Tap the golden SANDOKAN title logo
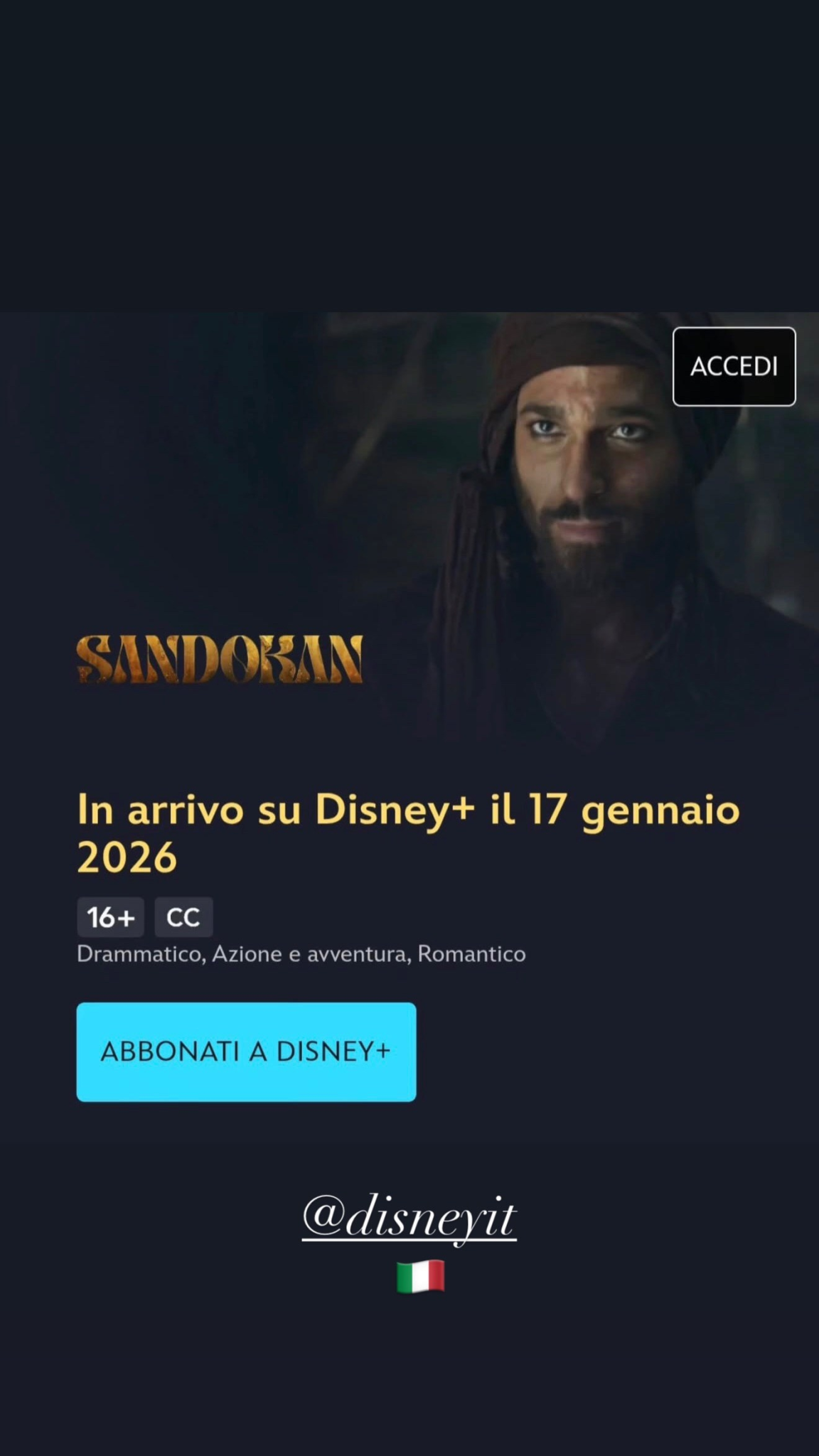This screenshot has width=819, height=1456. (x=220, y=659)
